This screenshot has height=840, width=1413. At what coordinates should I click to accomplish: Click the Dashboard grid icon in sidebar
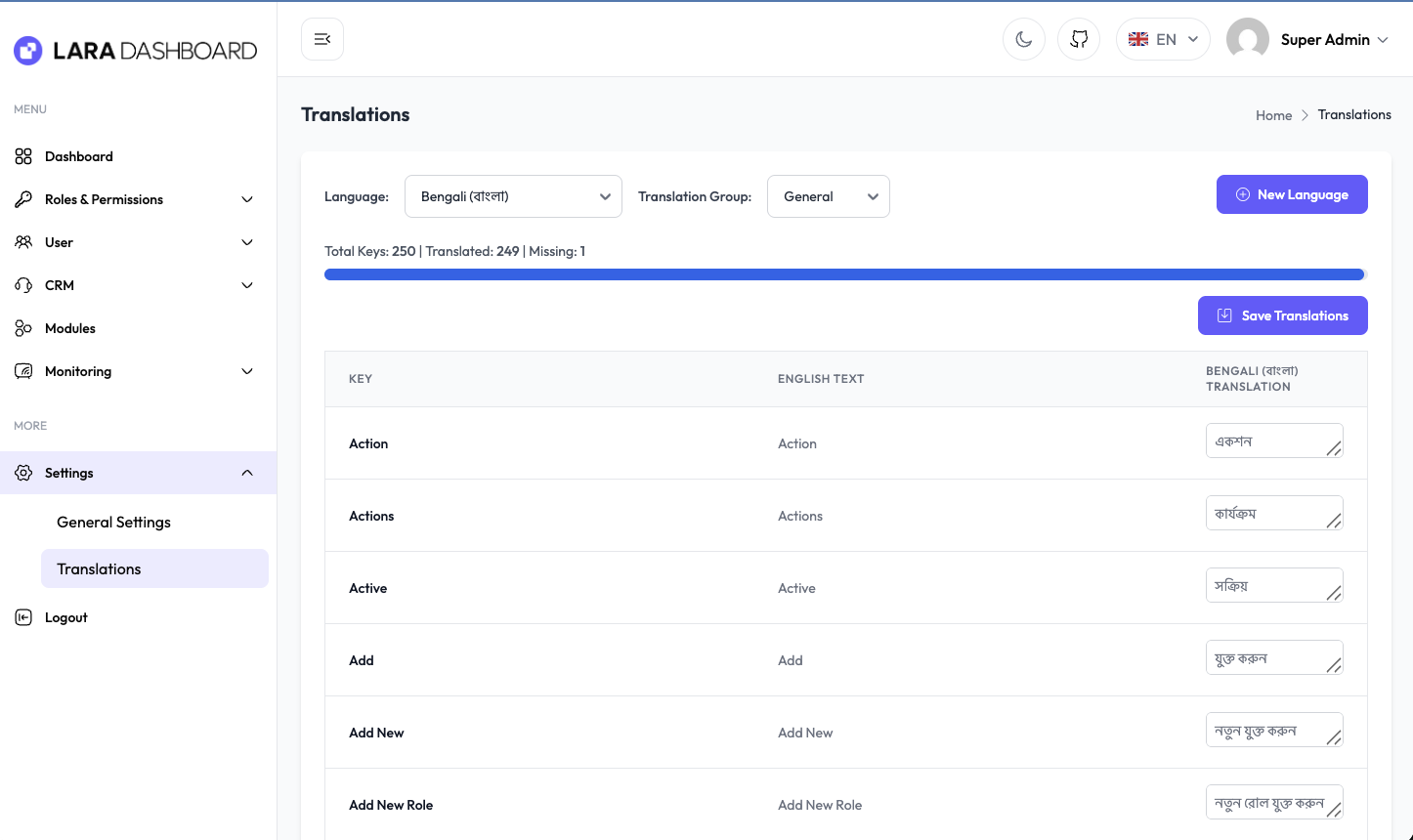point(23,156)
